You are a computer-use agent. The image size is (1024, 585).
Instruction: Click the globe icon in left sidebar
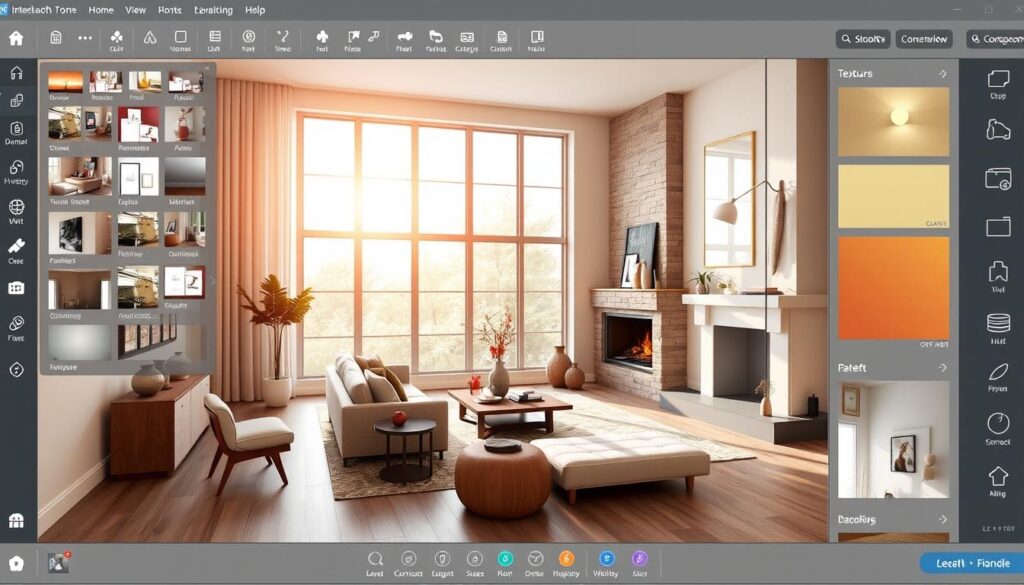[x=16, y=208]
